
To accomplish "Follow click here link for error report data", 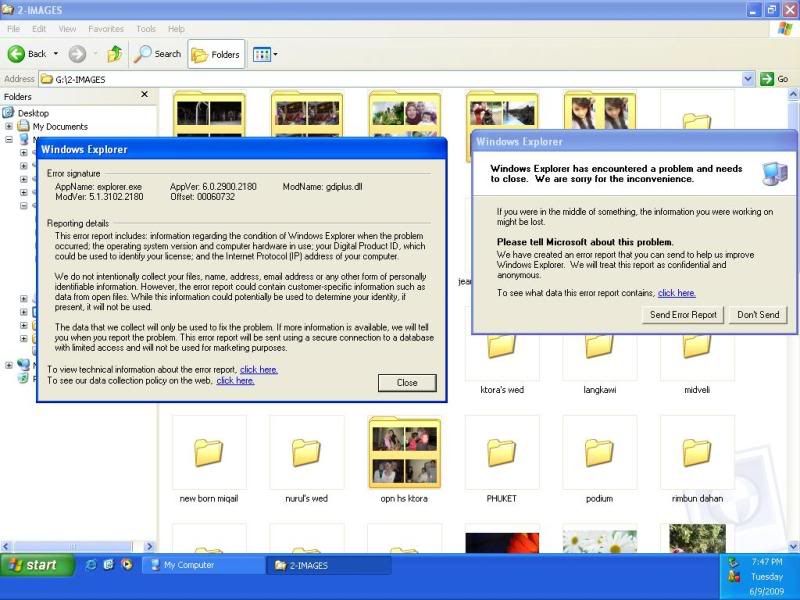I will point(677,293).
